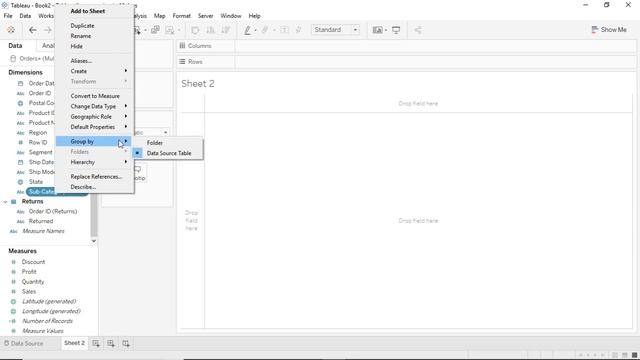This screenshot has width=640, height=360.
Task: Click the Sheet 2 title text
Action: [198, 84]
